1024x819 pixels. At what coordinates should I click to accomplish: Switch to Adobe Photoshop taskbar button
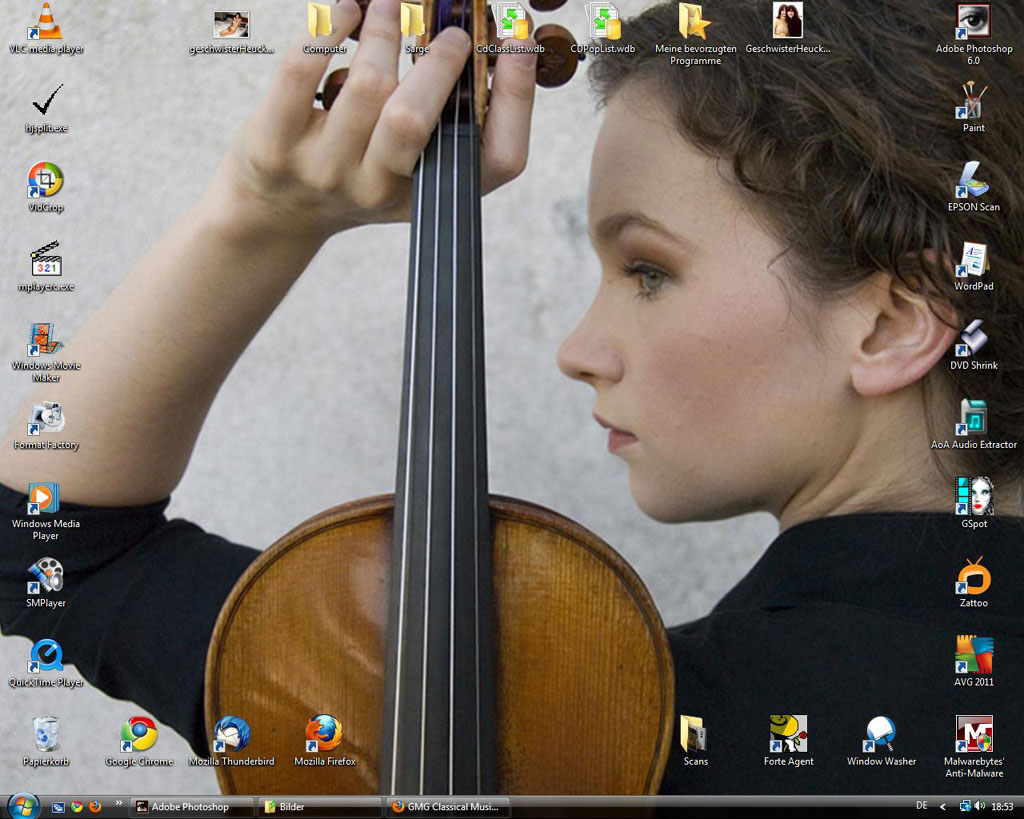192,807
